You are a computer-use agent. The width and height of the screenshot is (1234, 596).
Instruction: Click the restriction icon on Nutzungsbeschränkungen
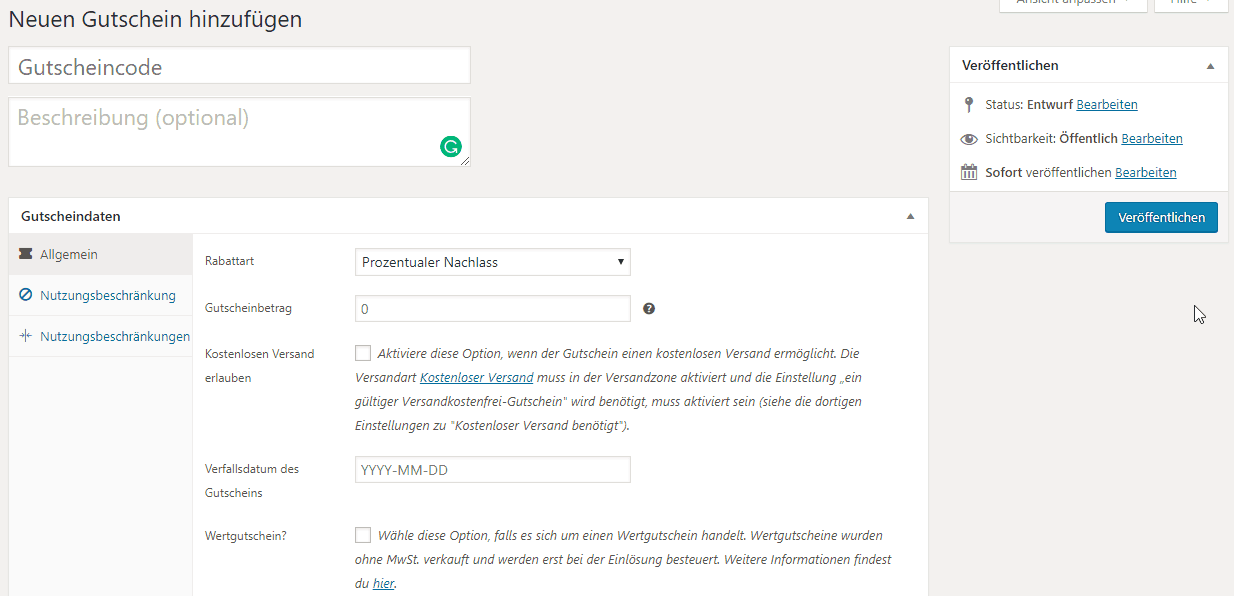(x=25, y=337)
